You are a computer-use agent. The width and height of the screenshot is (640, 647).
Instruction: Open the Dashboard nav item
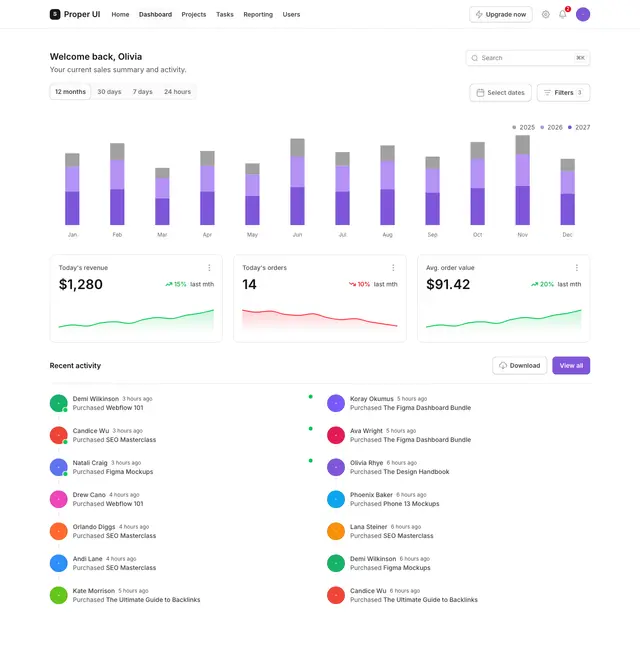coord(155,14)
